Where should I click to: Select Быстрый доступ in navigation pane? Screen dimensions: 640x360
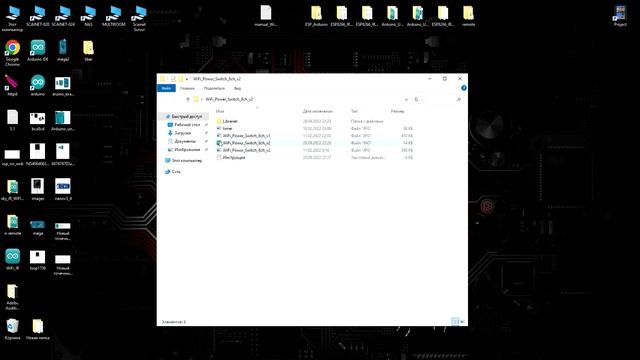[184, 116]
